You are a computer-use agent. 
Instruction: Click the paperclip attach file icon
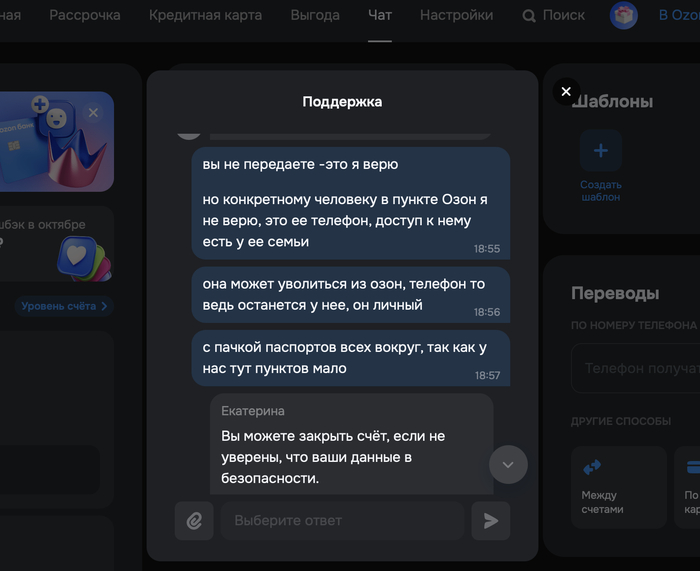pos(194,521)
